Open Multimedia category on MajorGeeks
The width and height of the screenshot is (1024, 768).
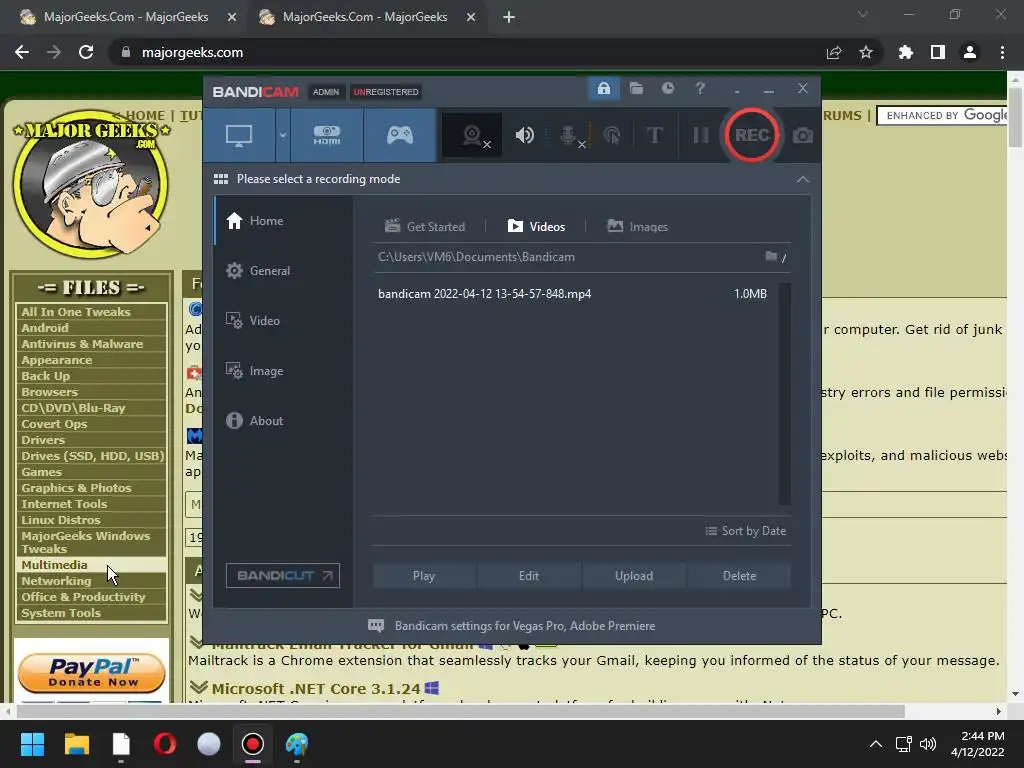(x=54, y=565)
